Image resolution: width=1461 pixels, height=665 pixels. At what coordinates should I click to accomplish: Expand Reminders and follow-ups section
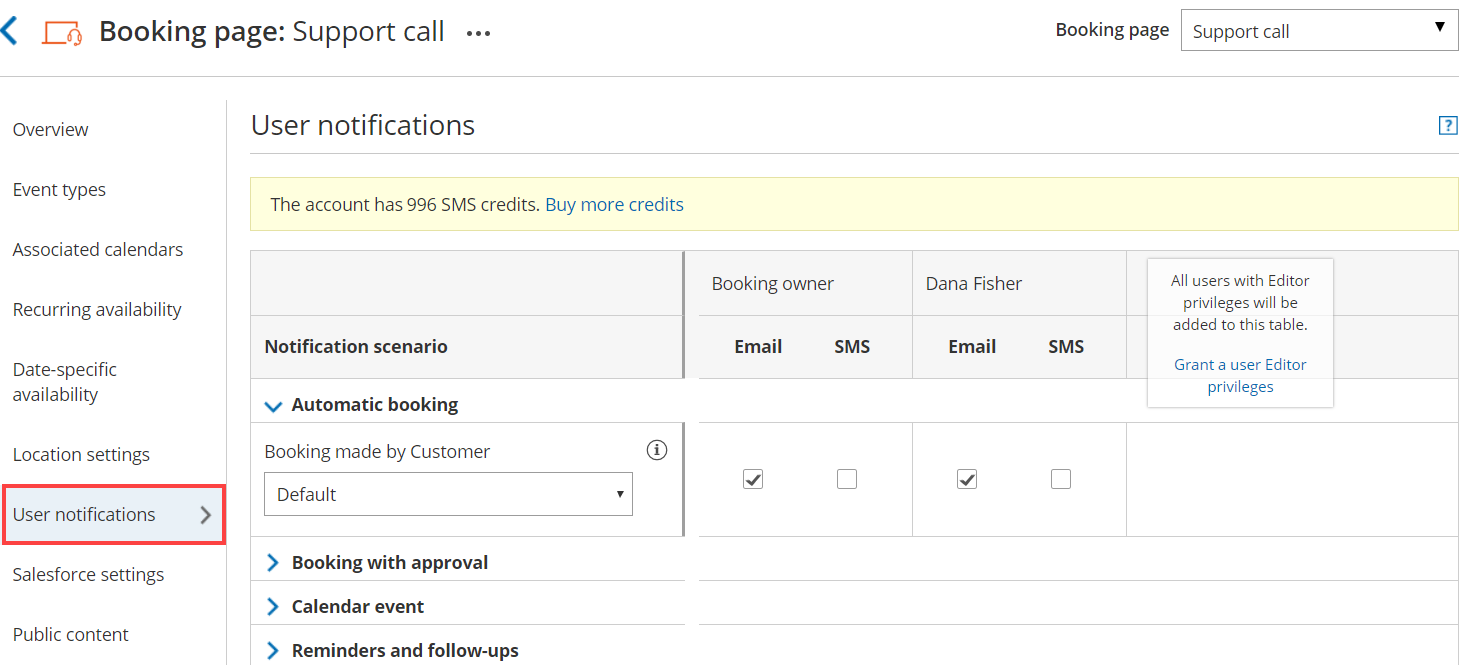[272, 651]
